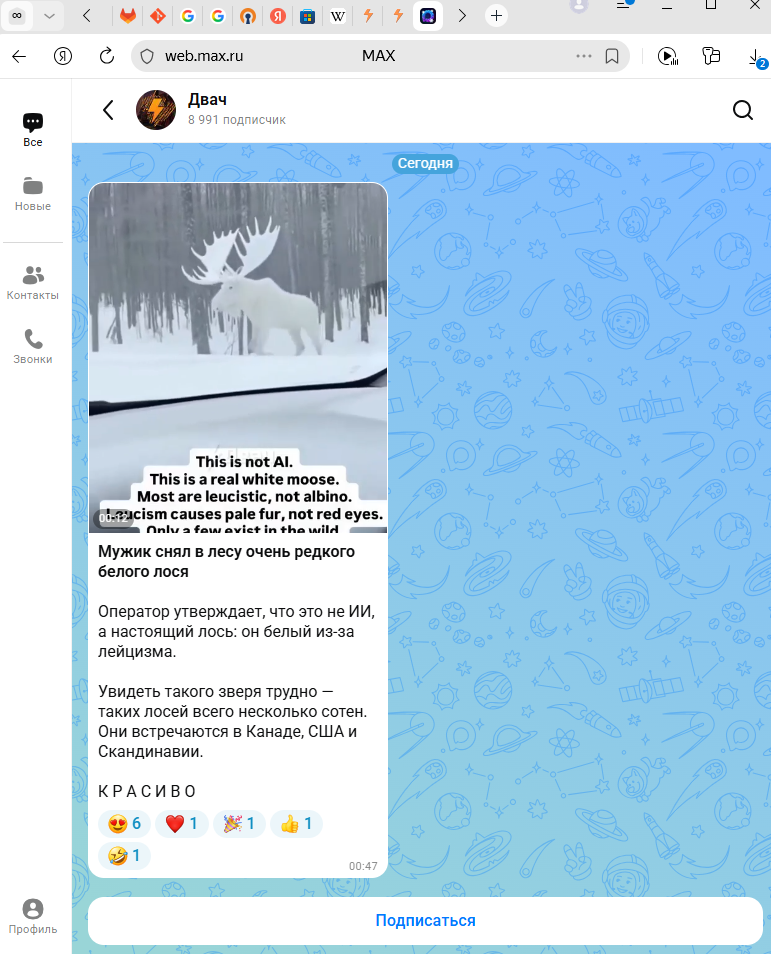Play the white moose video
The height and width of the screenshot is (954, 771).
click(x=238, y=358)
